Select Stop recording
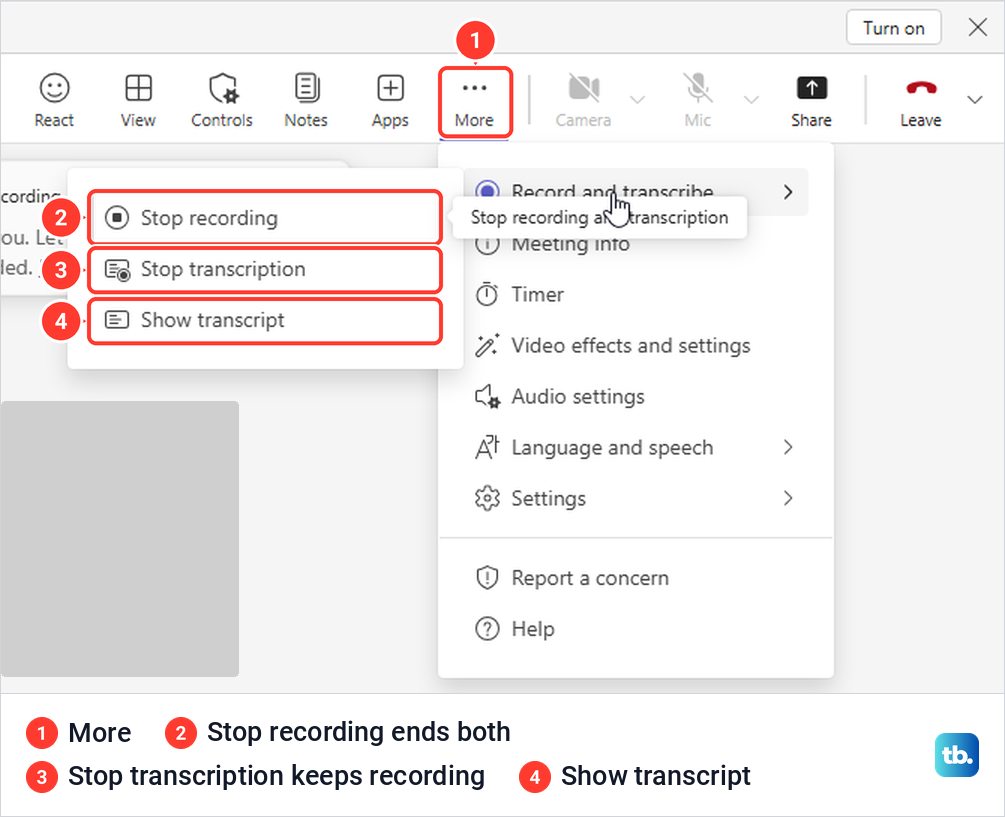Viewport: 1005px width, 817px height. [265, 218]
